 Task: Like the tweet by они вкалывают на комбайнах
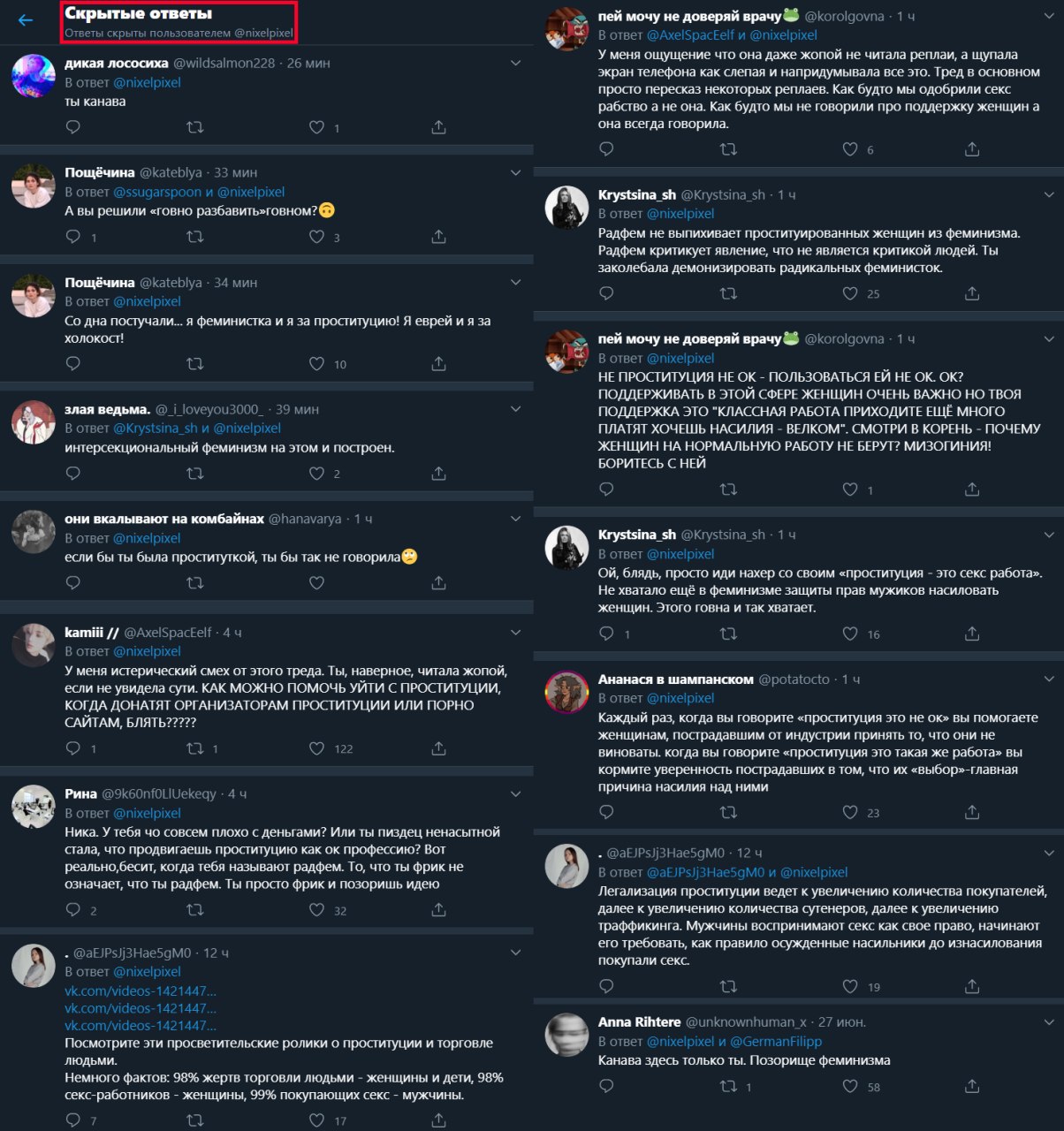316,583
